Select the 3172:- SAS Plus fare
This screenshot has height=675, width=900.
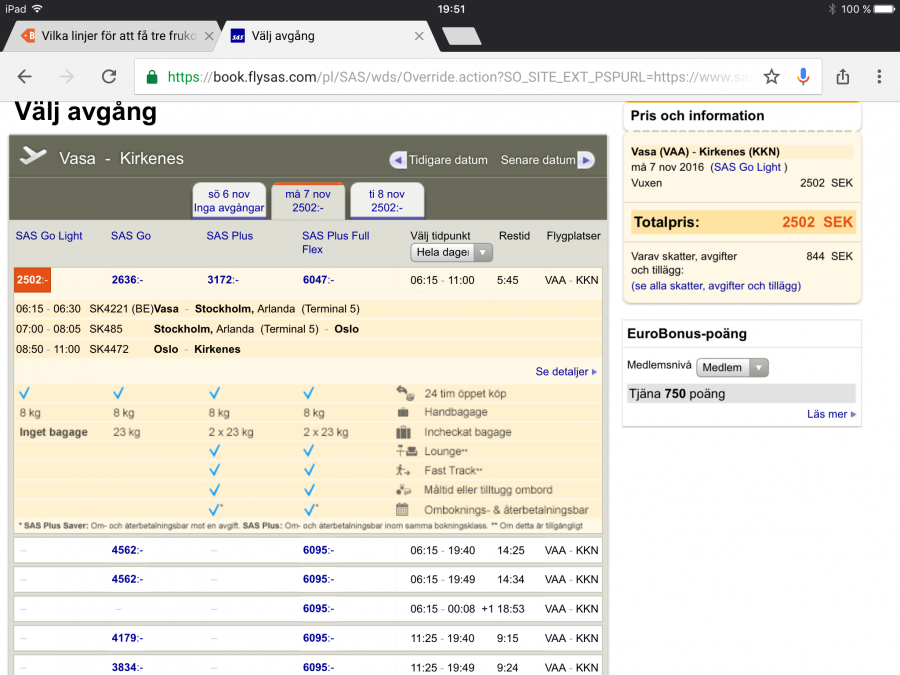tap(223, 280)
